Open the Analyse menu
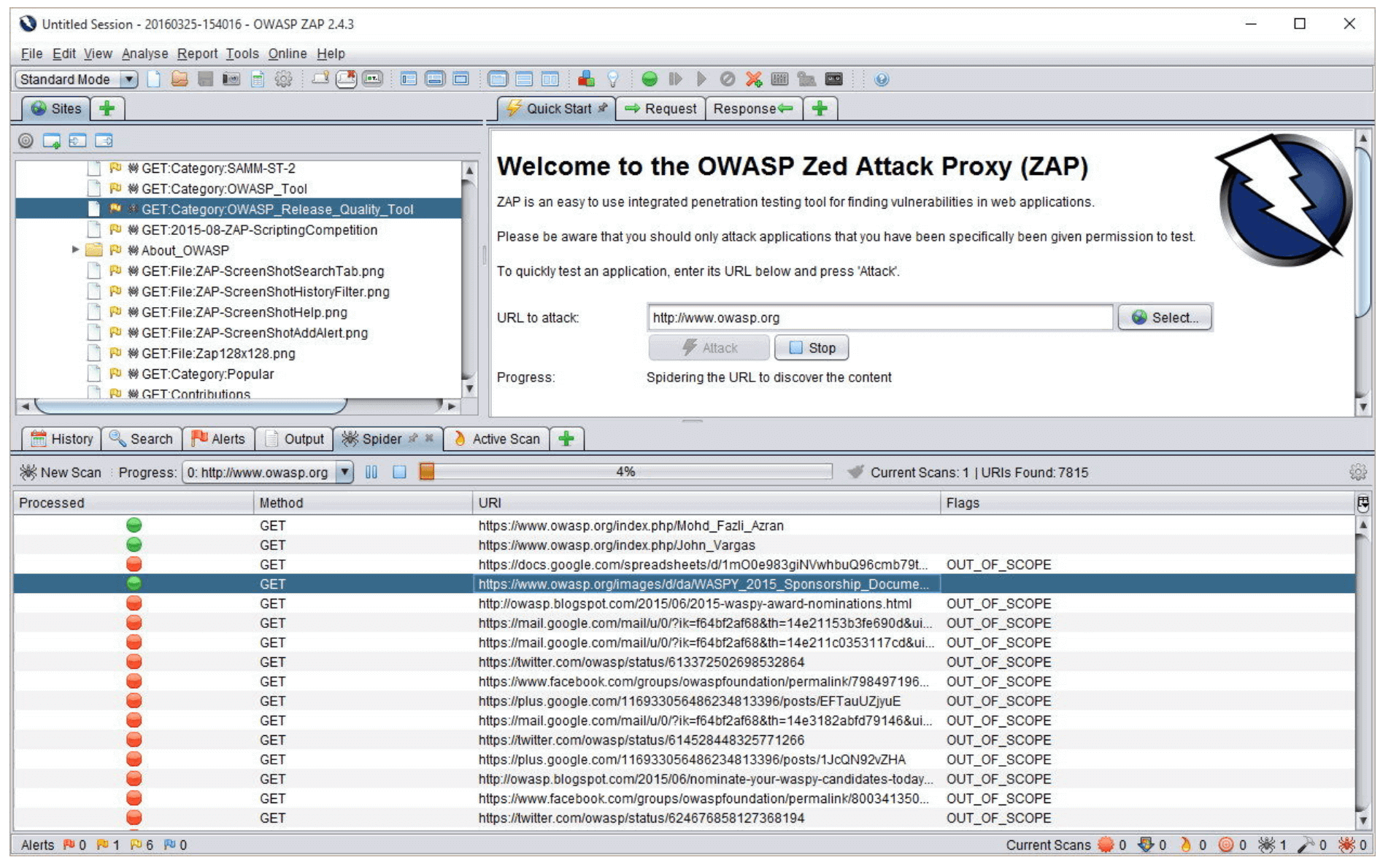 coord(145,53)
